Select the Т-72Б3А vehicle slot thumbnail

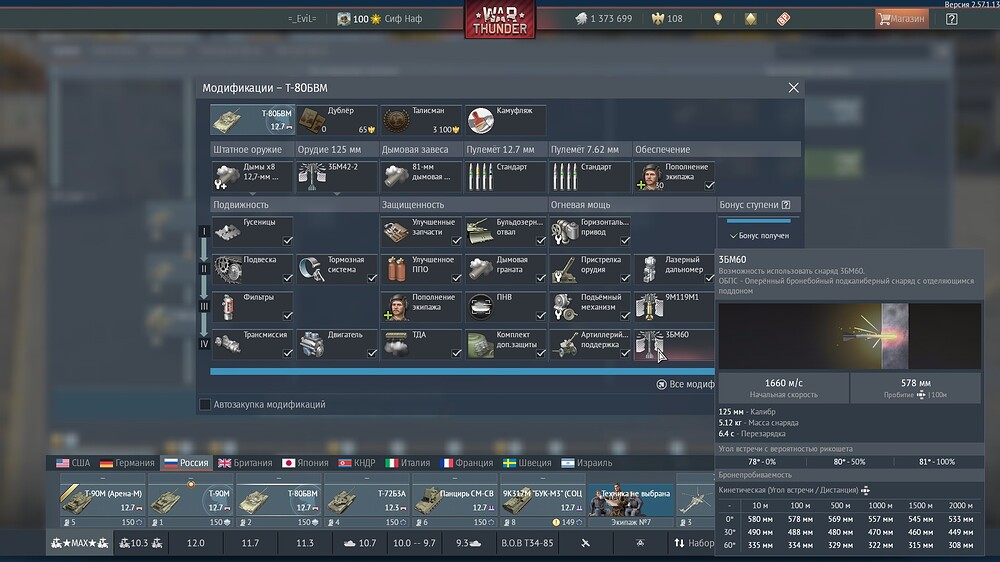[x=366, y=502]
